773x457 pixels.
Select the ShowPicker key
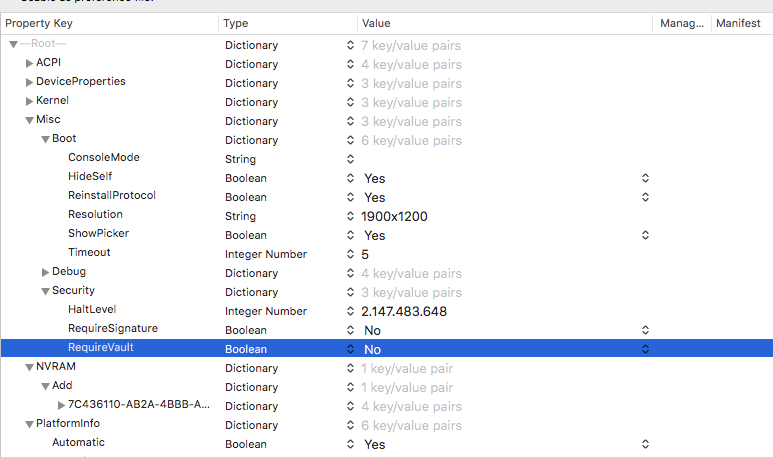click(99, 233)
